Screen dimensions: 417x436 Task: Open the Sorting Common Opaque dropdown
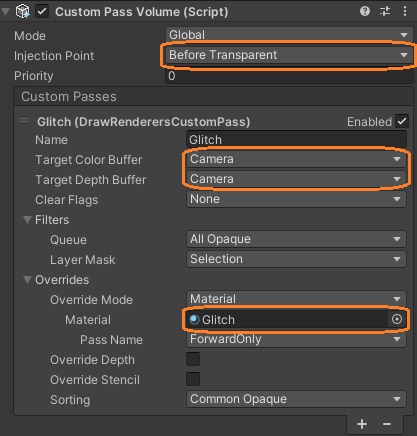click(x=296, y=399)
